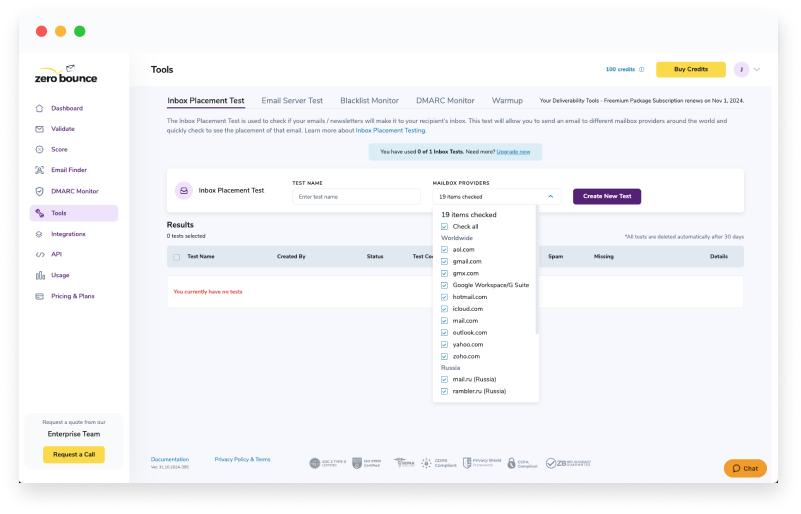
Task: Click the Test Name column header
Action: (201, 257)
